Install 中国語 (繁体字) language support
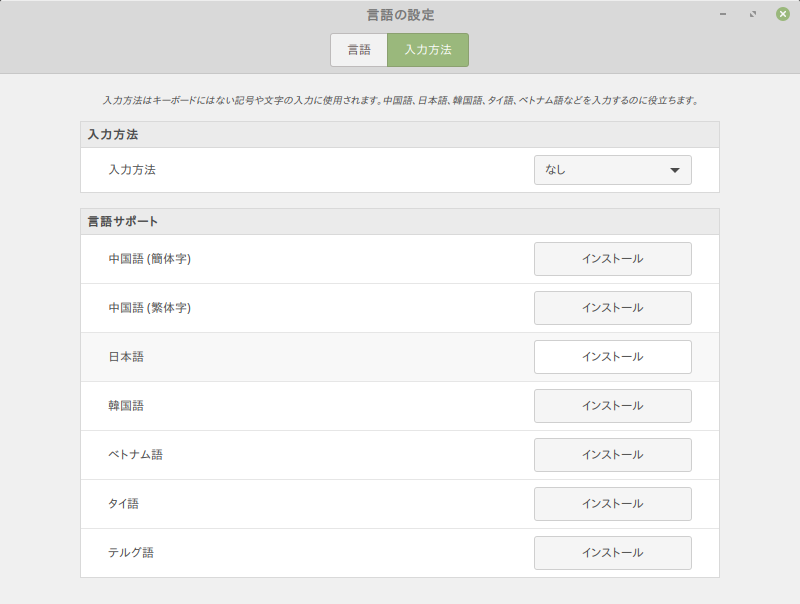The width and height of the screenshot is (800, 604). point(612,308)
